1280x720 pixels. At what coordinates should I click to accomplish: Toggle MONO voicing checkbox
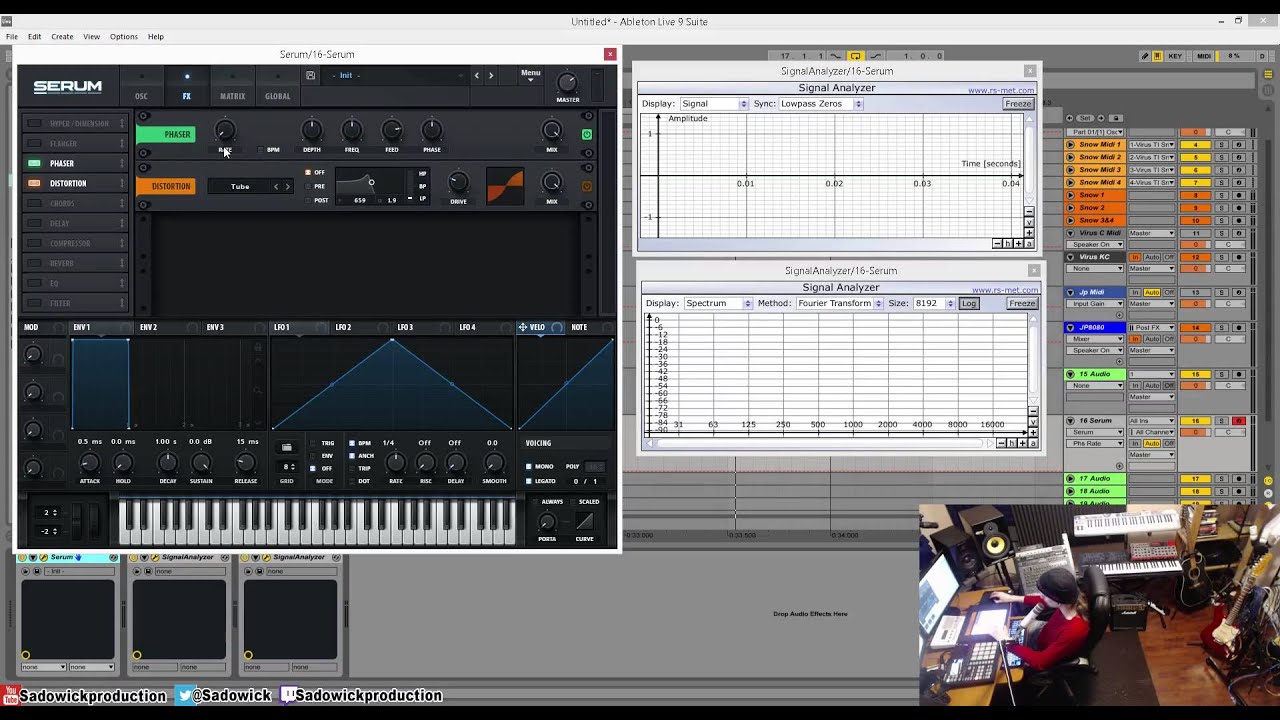pyautogui.click(x=529, y=466)
